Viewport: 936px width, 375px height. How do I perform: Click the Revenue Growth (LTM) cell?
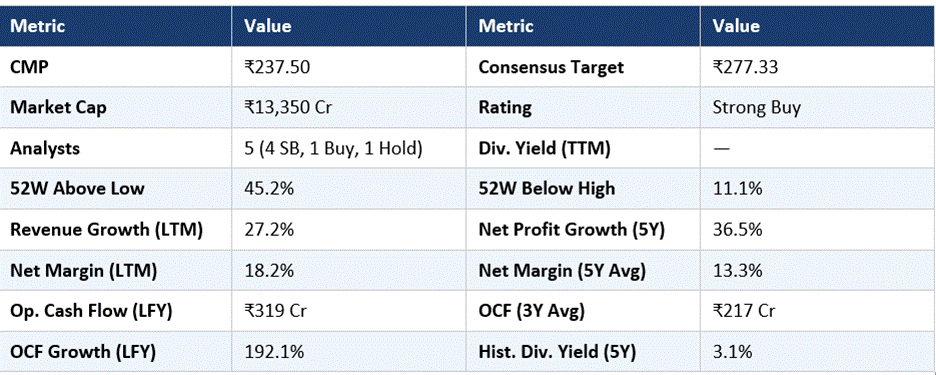pos(116,229)
